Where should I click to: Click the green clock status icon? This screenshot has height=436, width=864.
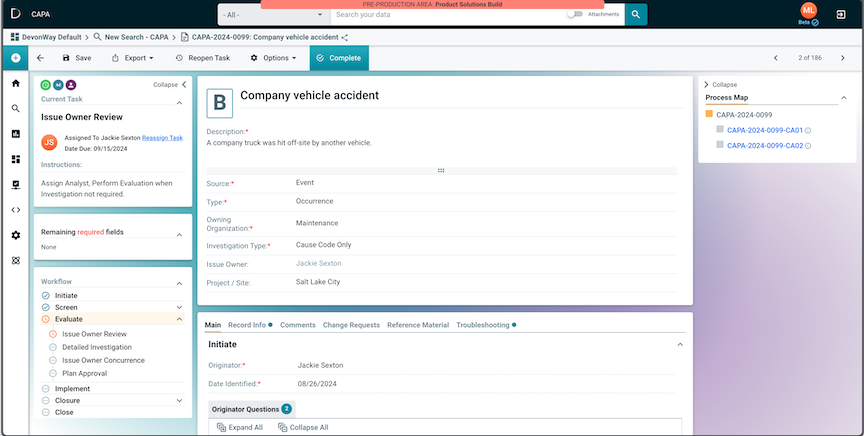[46, 85]
